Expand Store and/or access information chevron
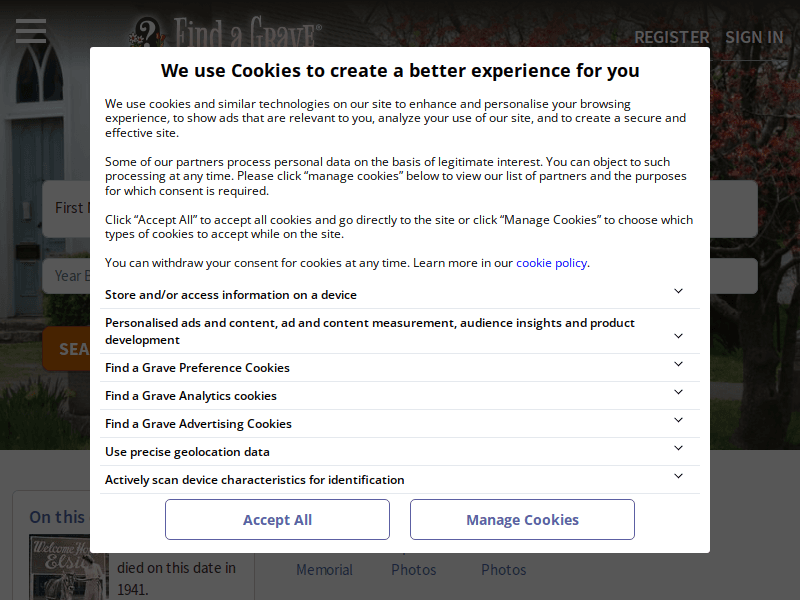Viewport: 800px width, 600px height. pos(678,291)
